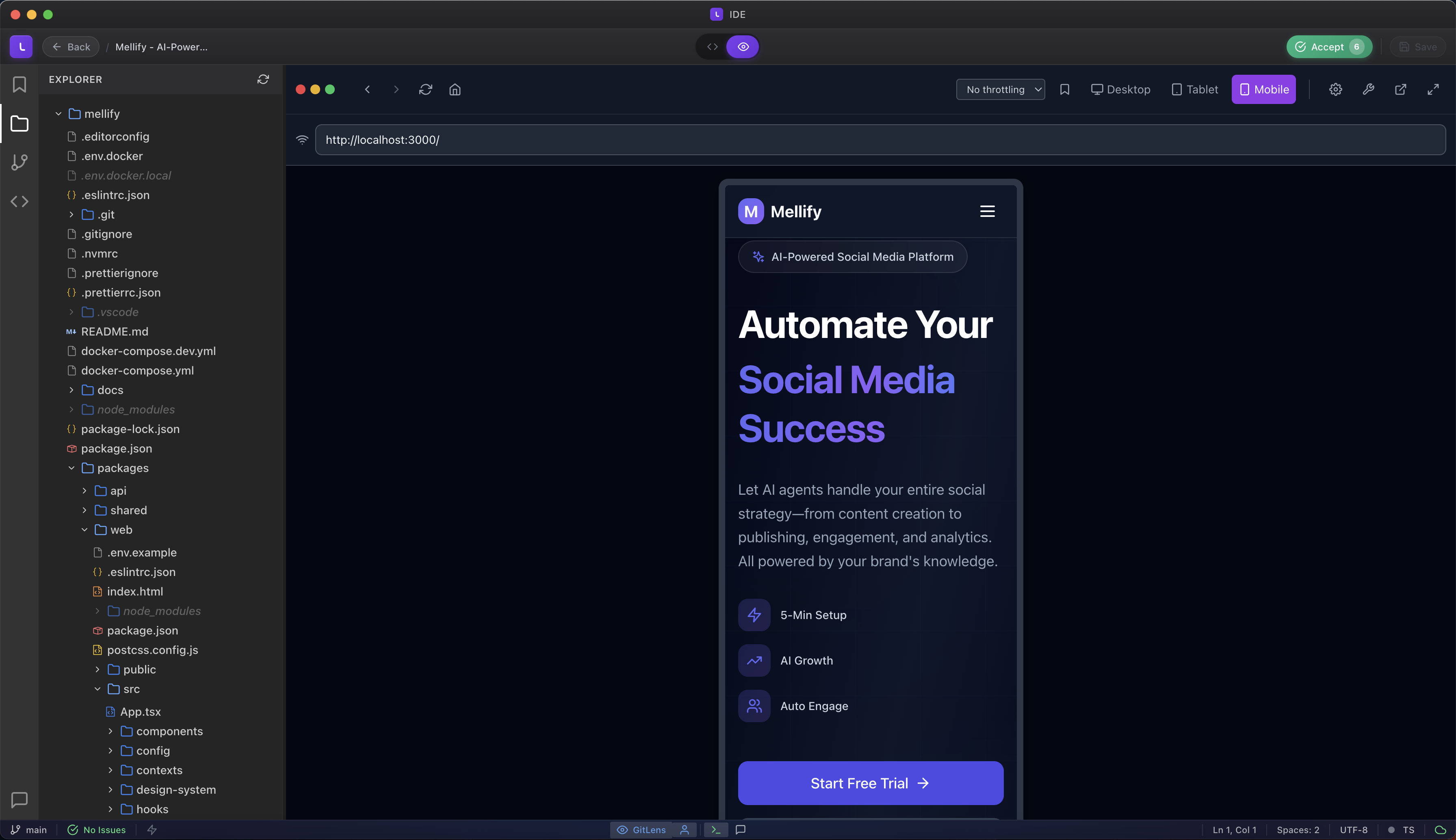Click the localhost URL address field

880,140
